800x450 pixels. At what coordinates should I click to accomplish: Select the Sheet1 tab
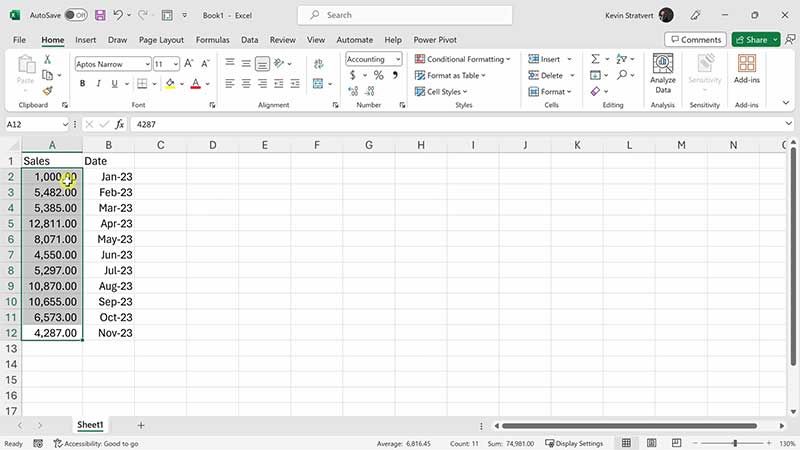(x=90, y=424)
